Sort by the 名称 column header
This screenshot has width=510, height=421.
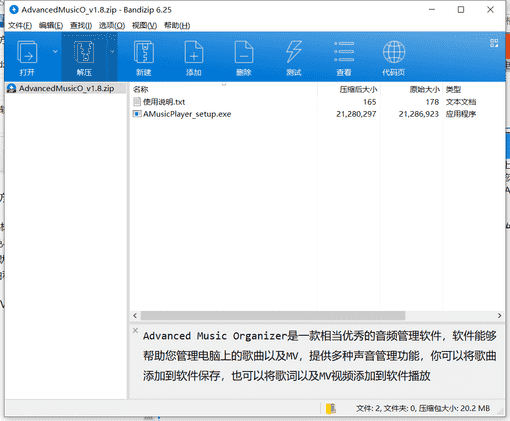coord(223,89)
